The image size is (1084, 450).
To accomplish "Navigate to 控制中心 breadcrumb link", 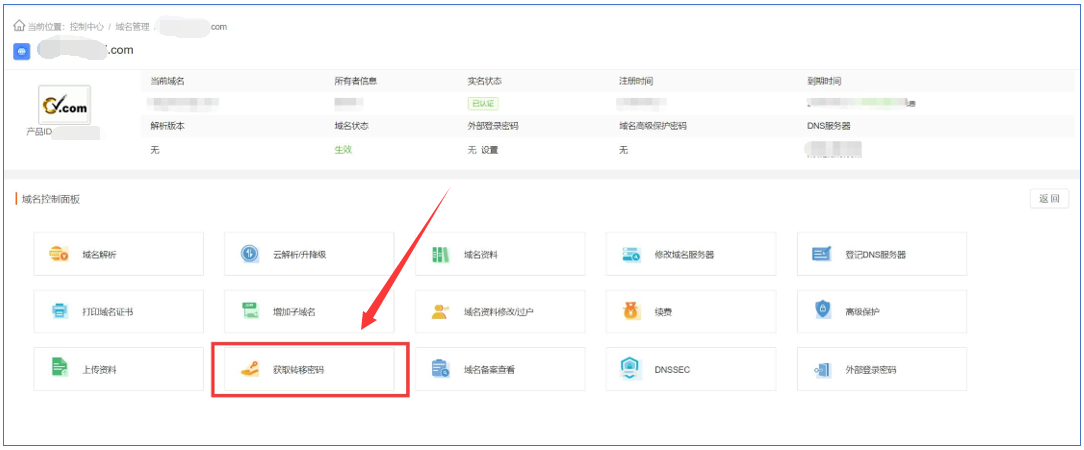I will click(x=89, y=27).
